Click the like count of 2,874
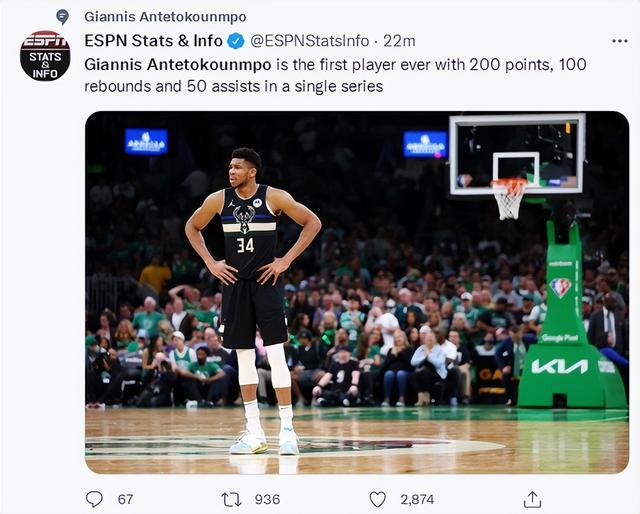640x514 pixels. tap(417, 498)
